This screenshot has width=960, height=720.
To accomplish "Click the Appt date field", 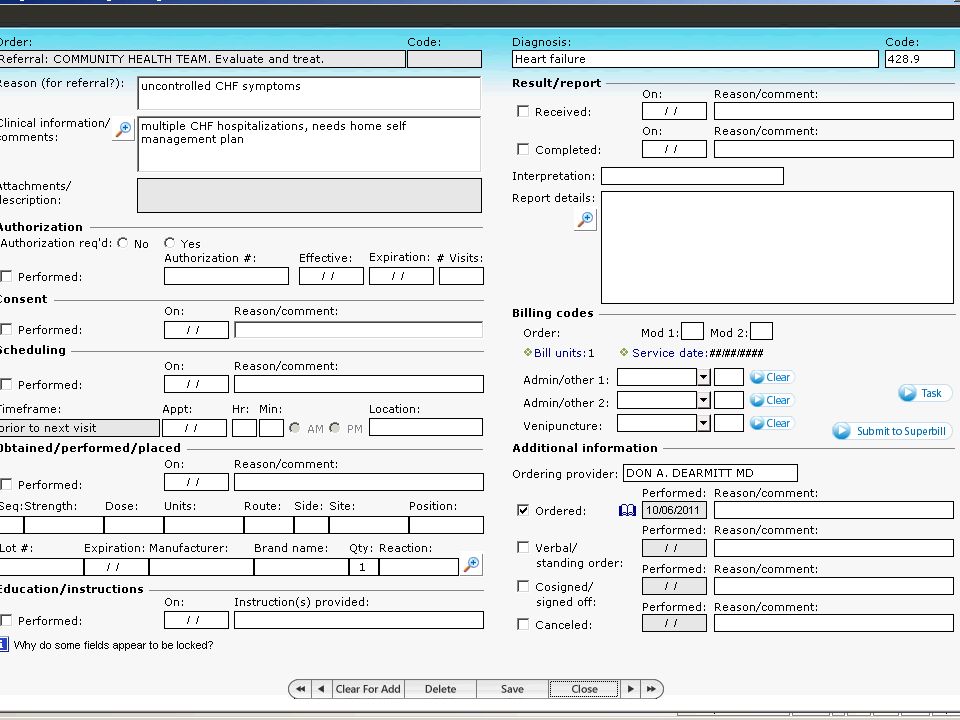I will (194, 427).
